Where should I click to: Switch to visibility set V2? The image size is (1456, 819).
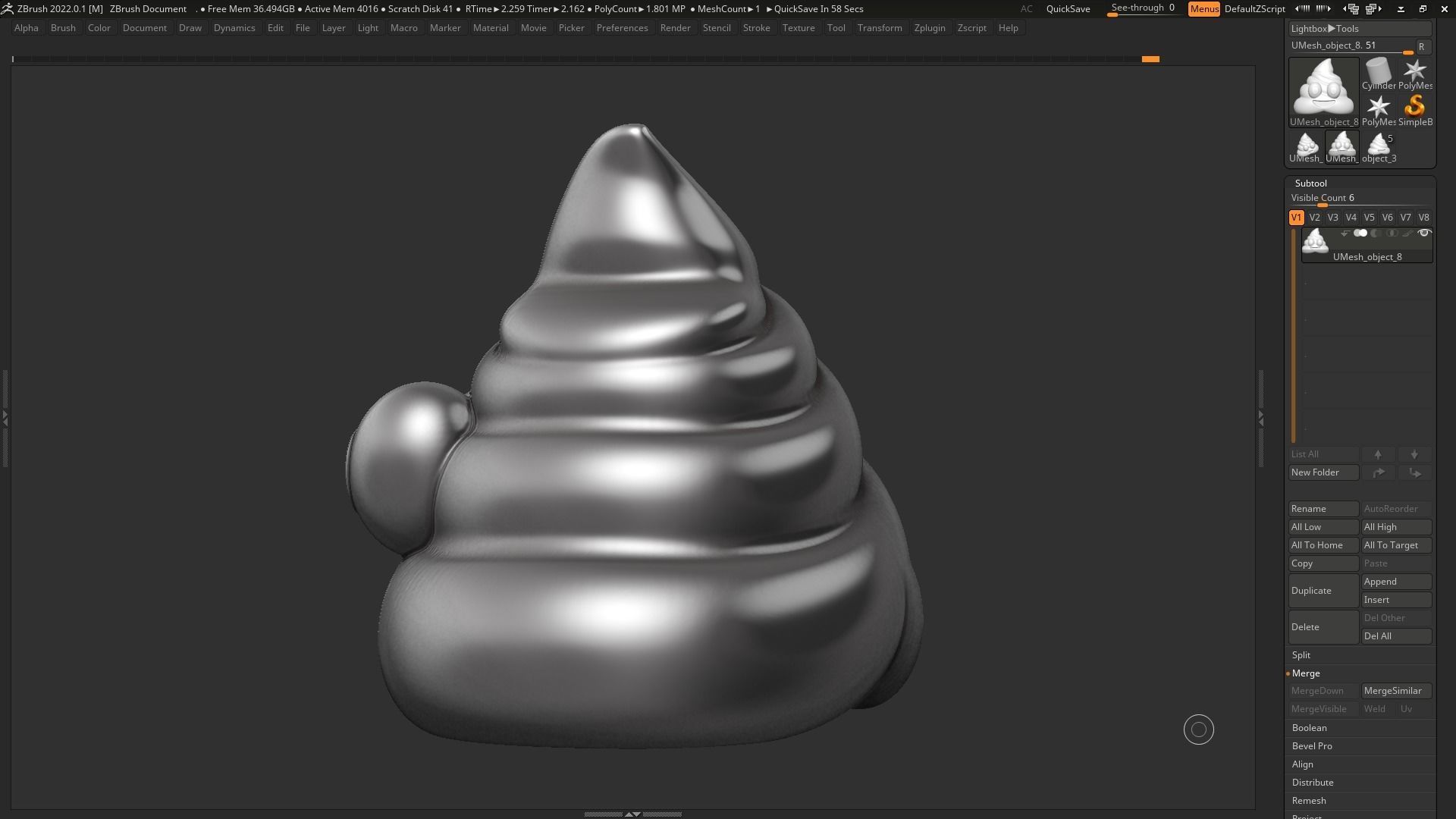(1314, 218)
